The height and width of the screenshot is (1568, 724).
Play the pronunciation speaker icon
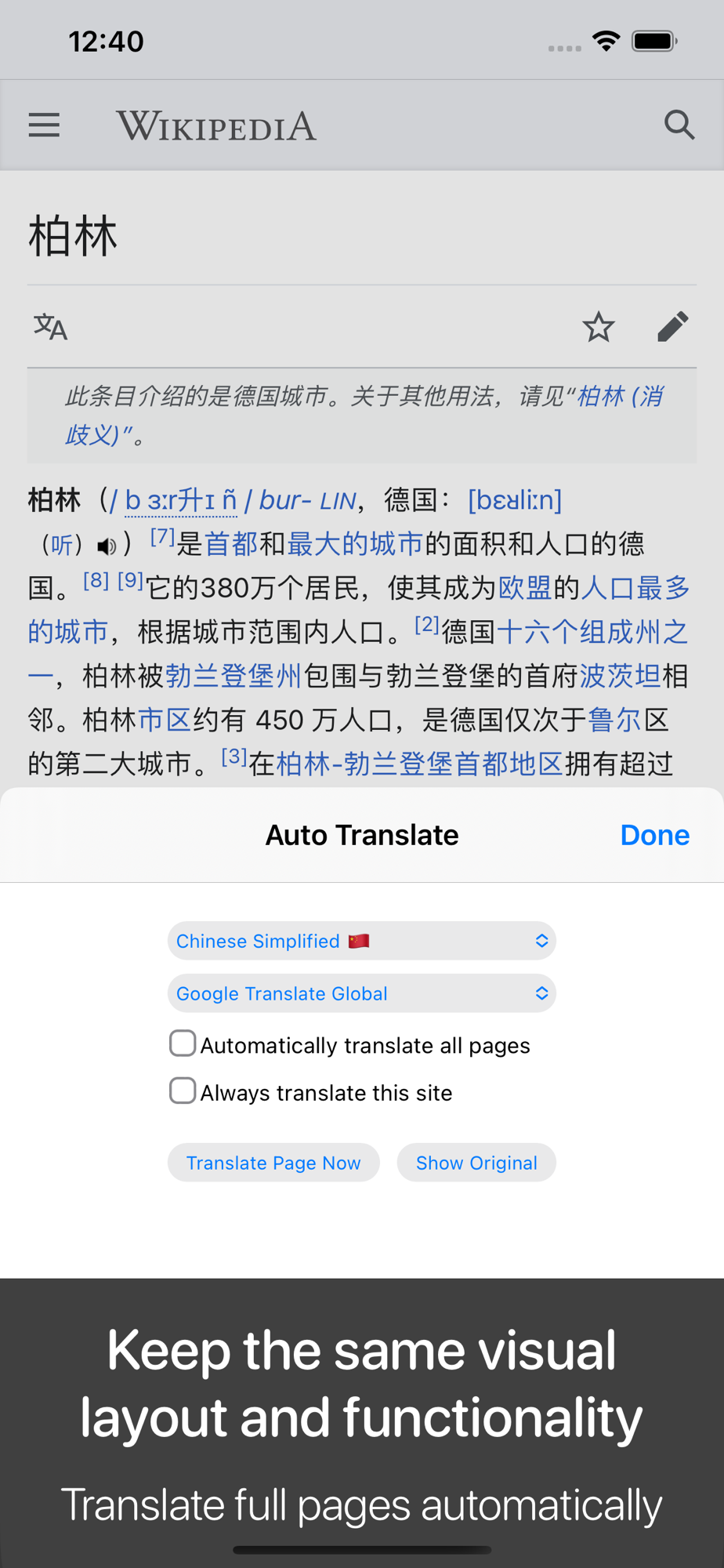(x=107, y=546)
